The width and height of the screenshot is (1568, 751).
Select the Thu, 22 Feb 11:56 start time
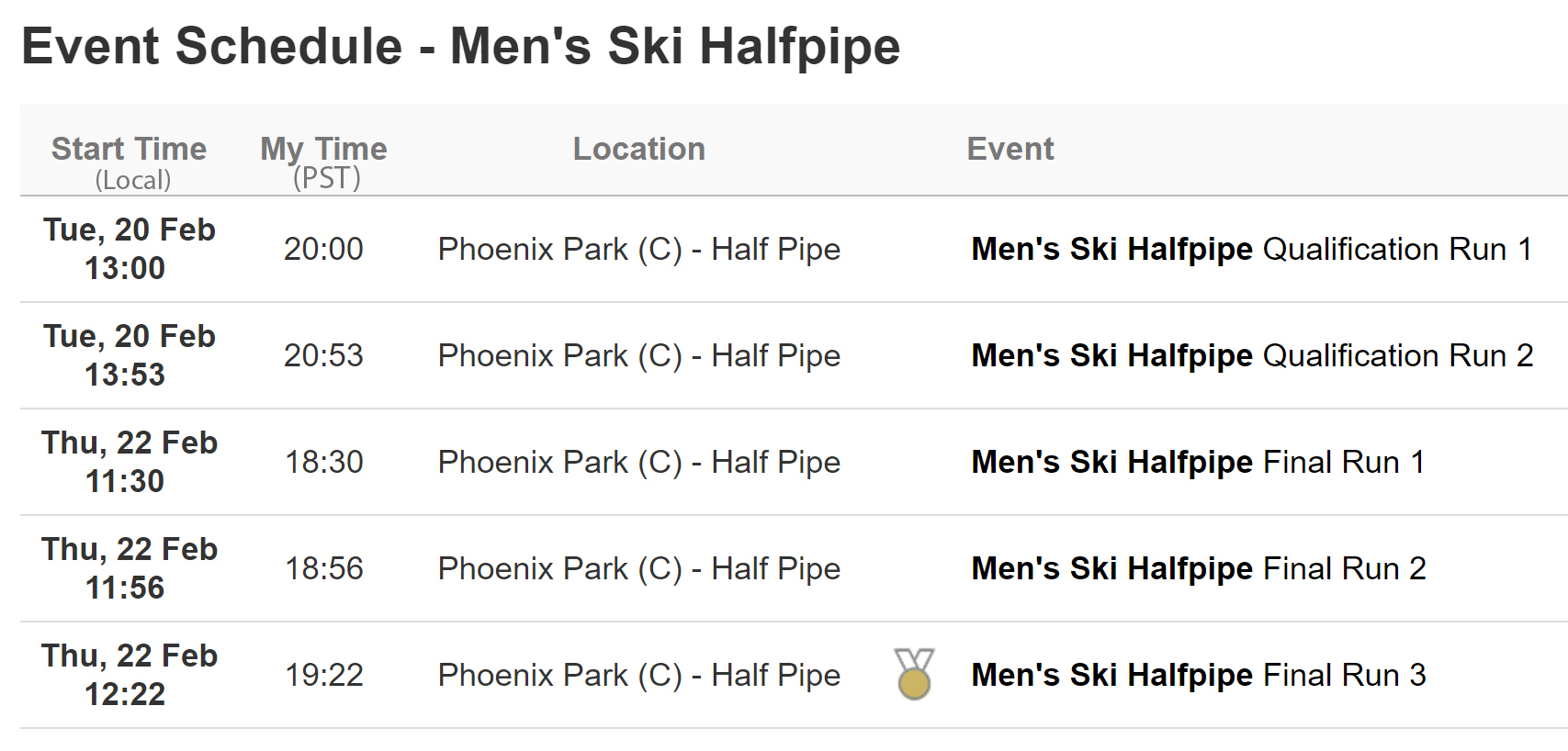129,568
